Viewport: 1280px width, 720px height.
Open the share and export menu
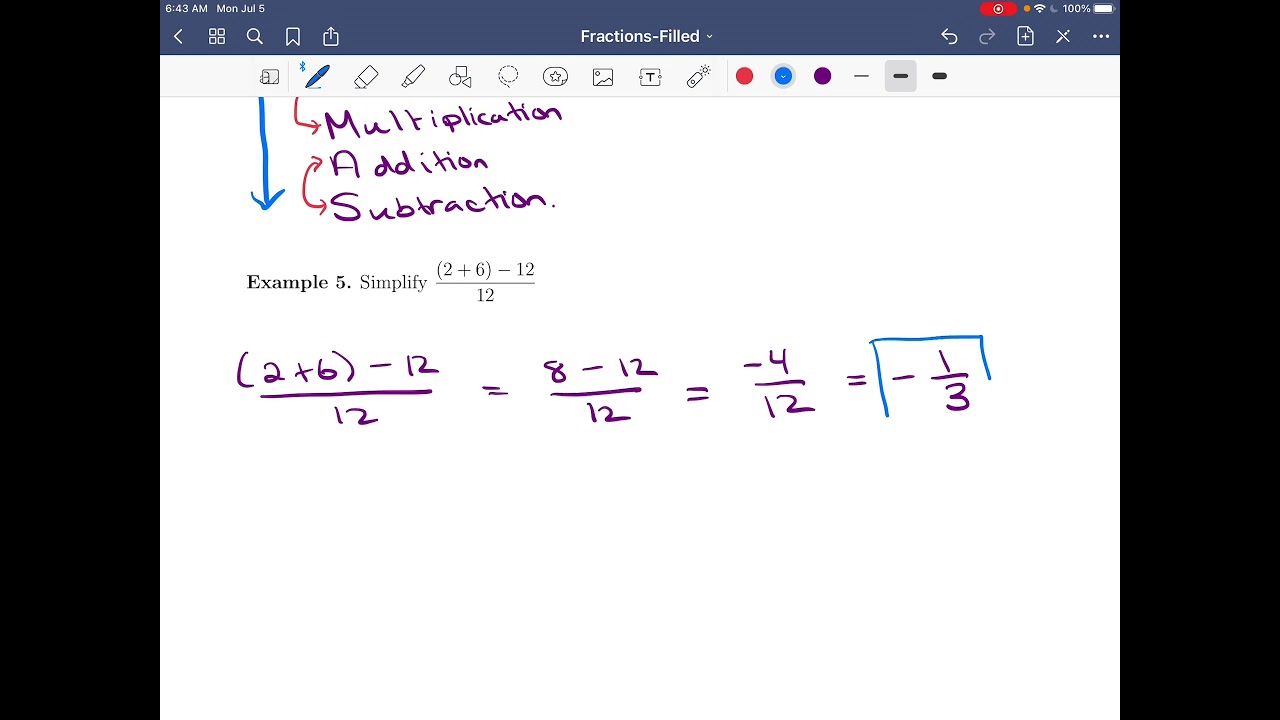(x=331, y=36)
